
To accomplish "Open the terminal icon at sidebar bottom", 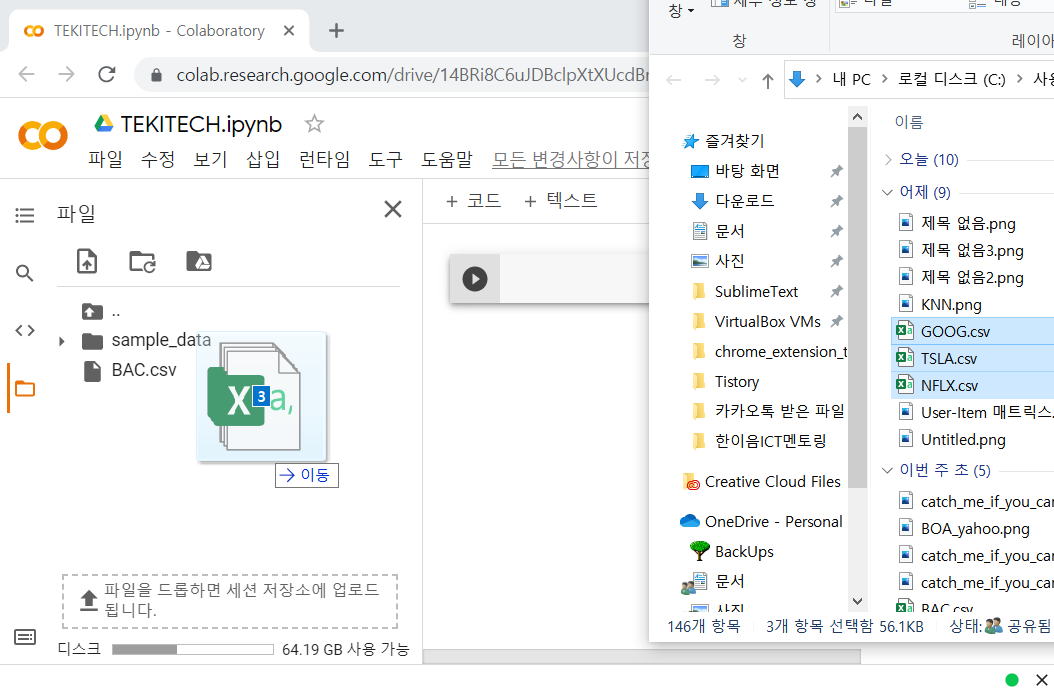I will [25, 637].
